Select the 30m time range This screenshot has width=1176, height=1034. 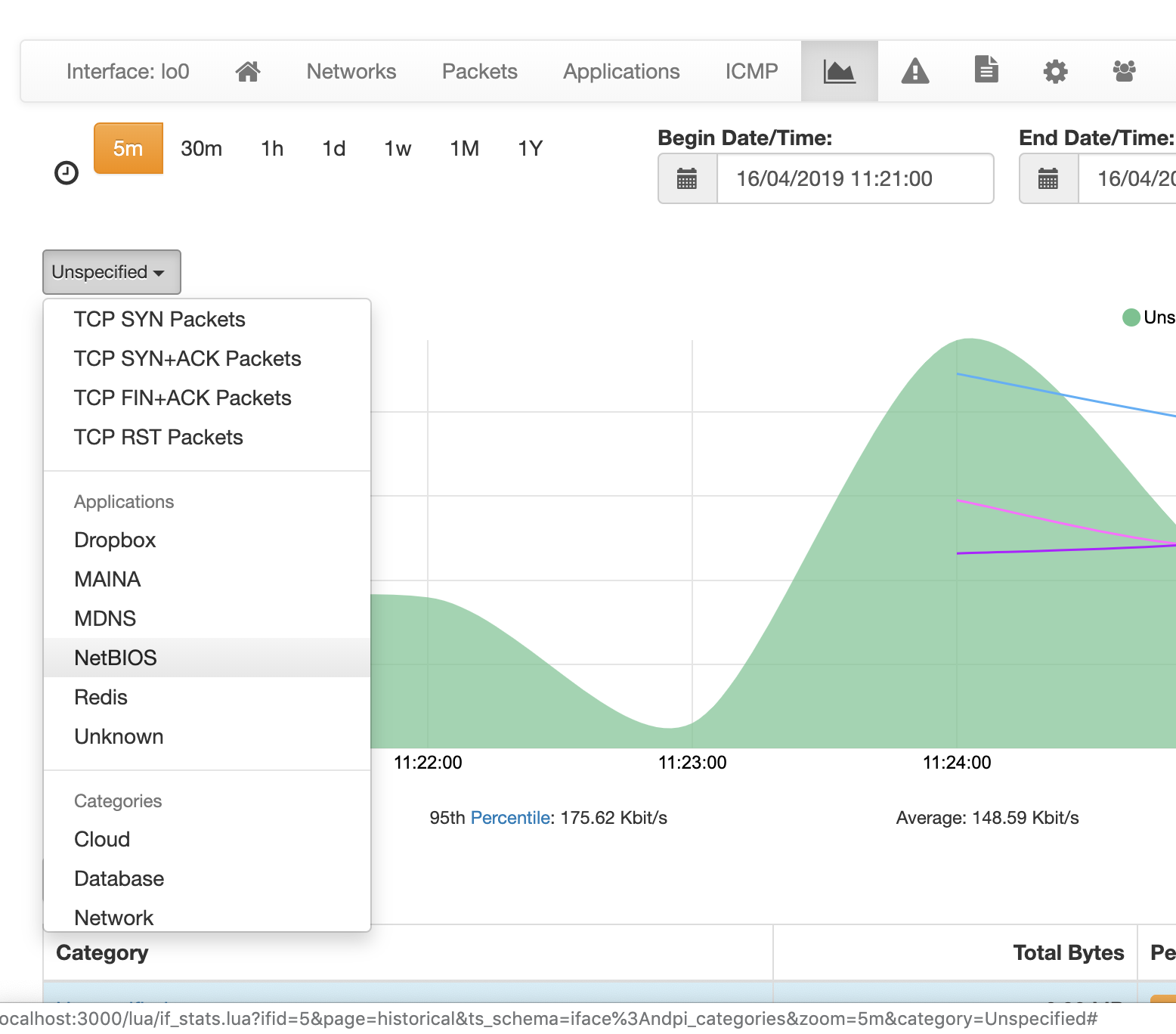(x=201, y=148)
